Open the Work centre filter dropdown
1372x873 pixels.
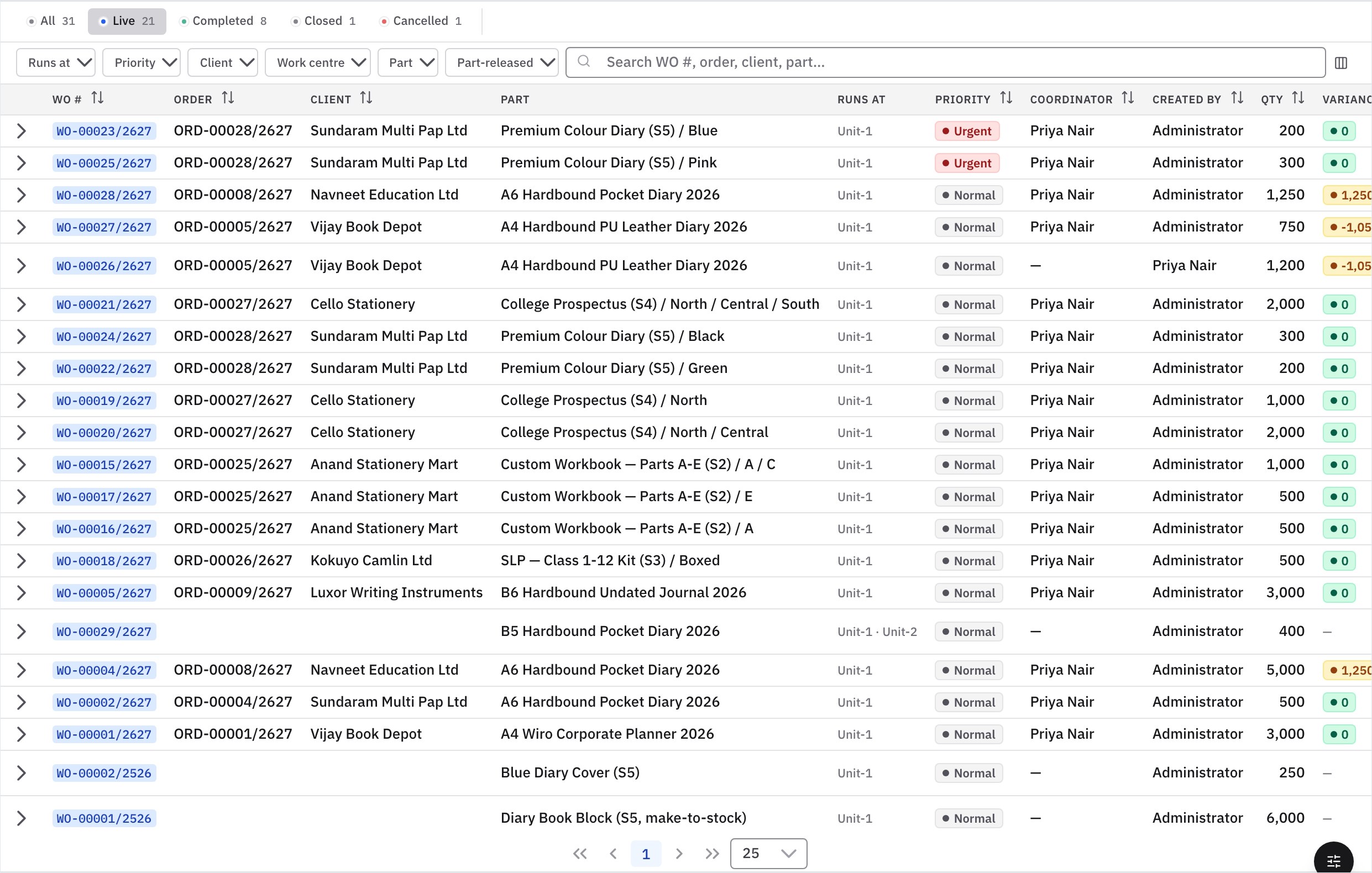(317, 62)
